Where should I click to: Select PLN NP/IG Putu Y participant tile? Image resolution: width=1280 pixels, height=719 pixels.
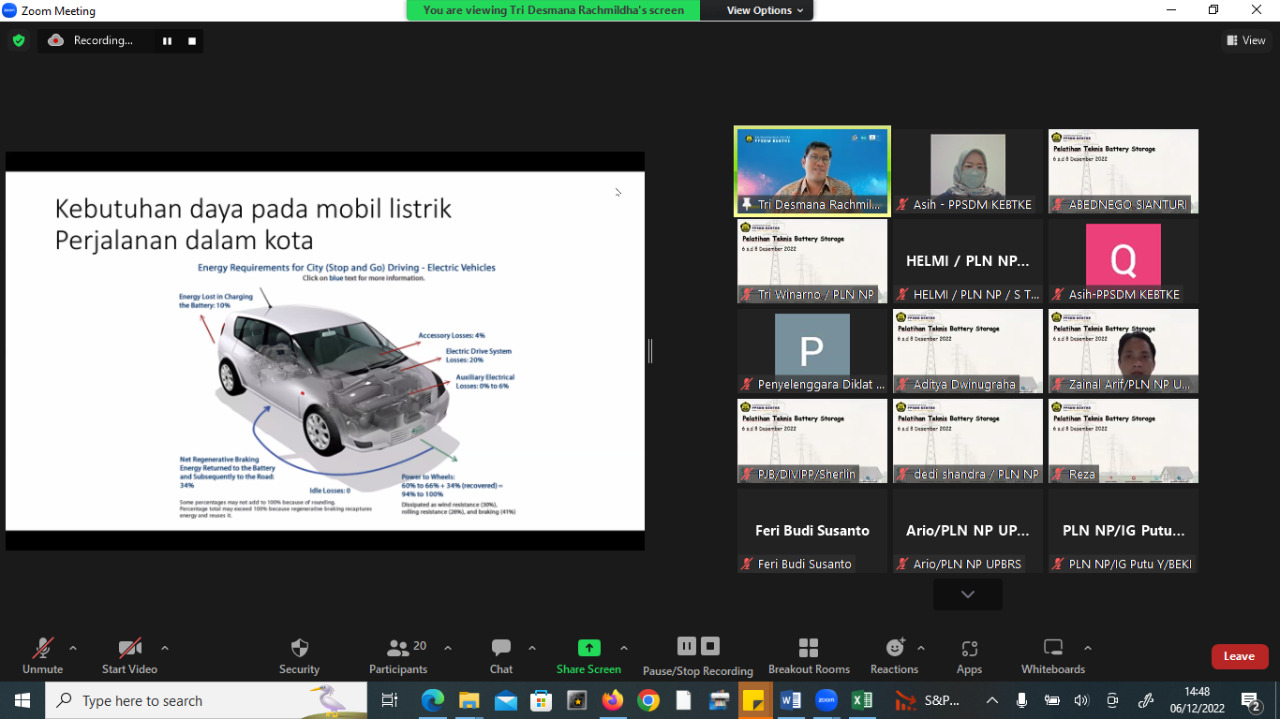(x=1123, y=531)
